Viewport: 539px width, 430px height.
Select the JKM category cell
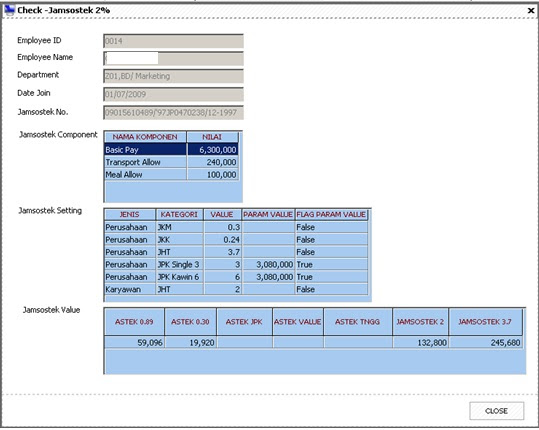coord(179,227)
